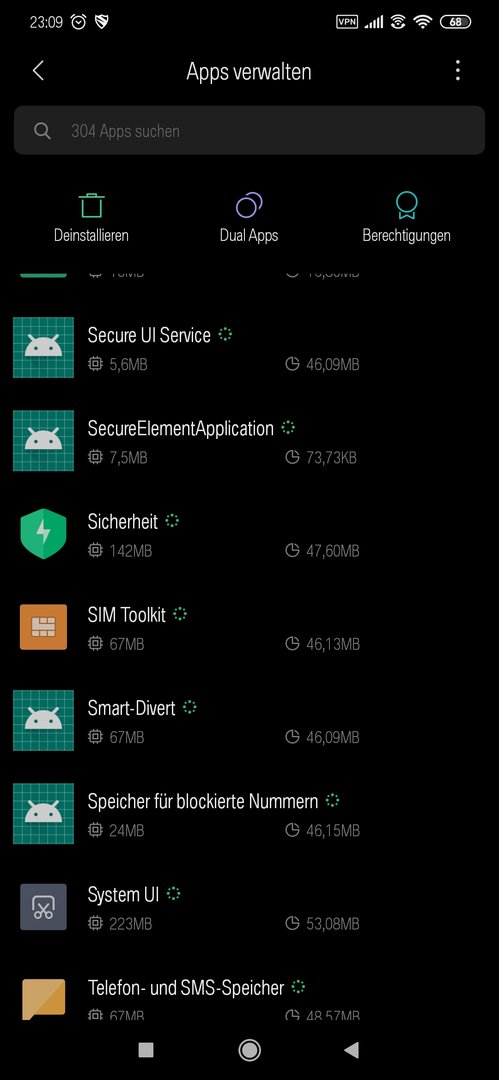Open Smart-Divert app entry
The image size is (499, 1080).
pyautogui.click(x=250, y=720)
